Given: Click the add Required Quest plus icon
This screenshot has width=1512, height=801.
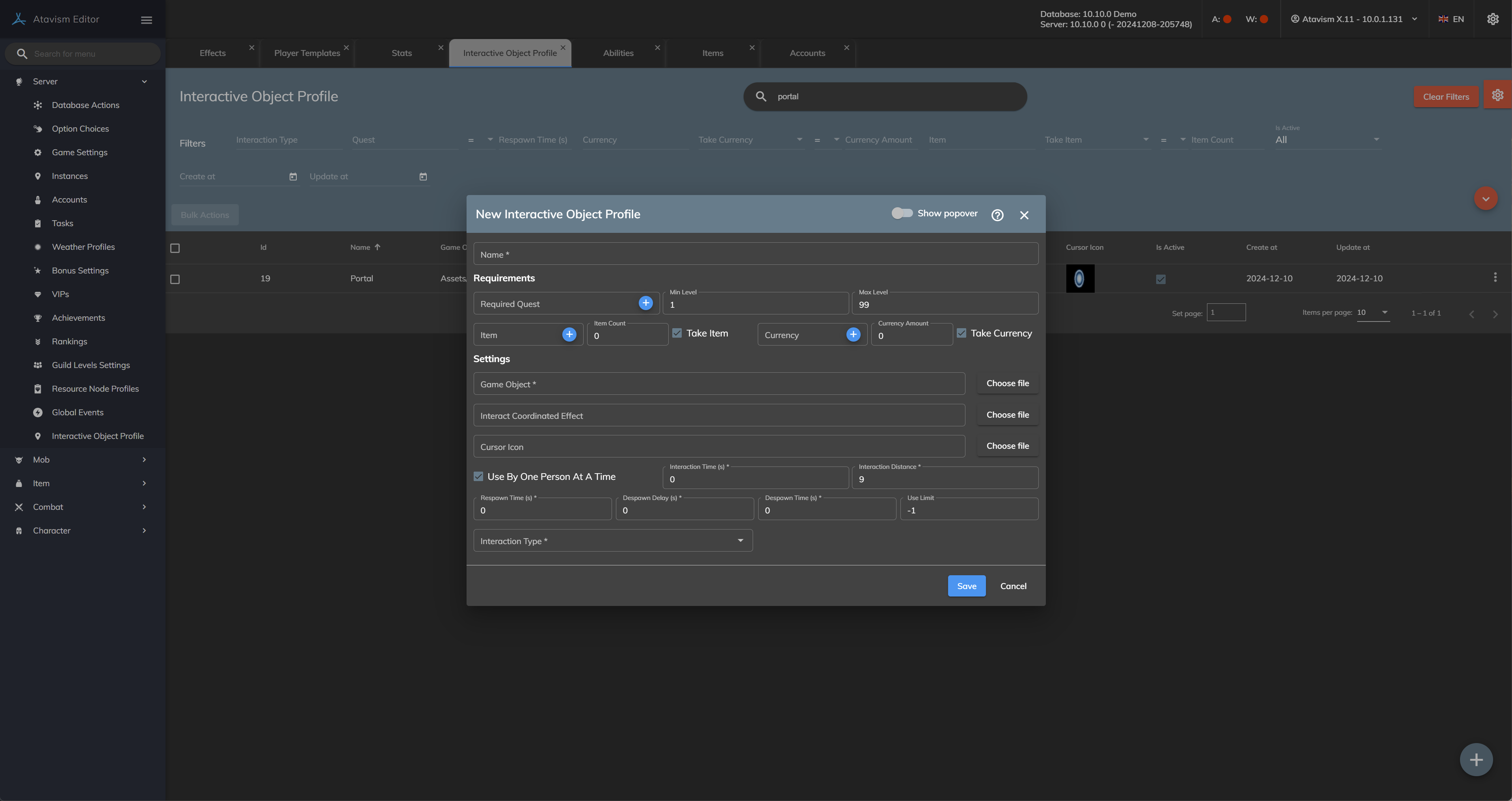Looking at the screenshot, I should point(645,303).
